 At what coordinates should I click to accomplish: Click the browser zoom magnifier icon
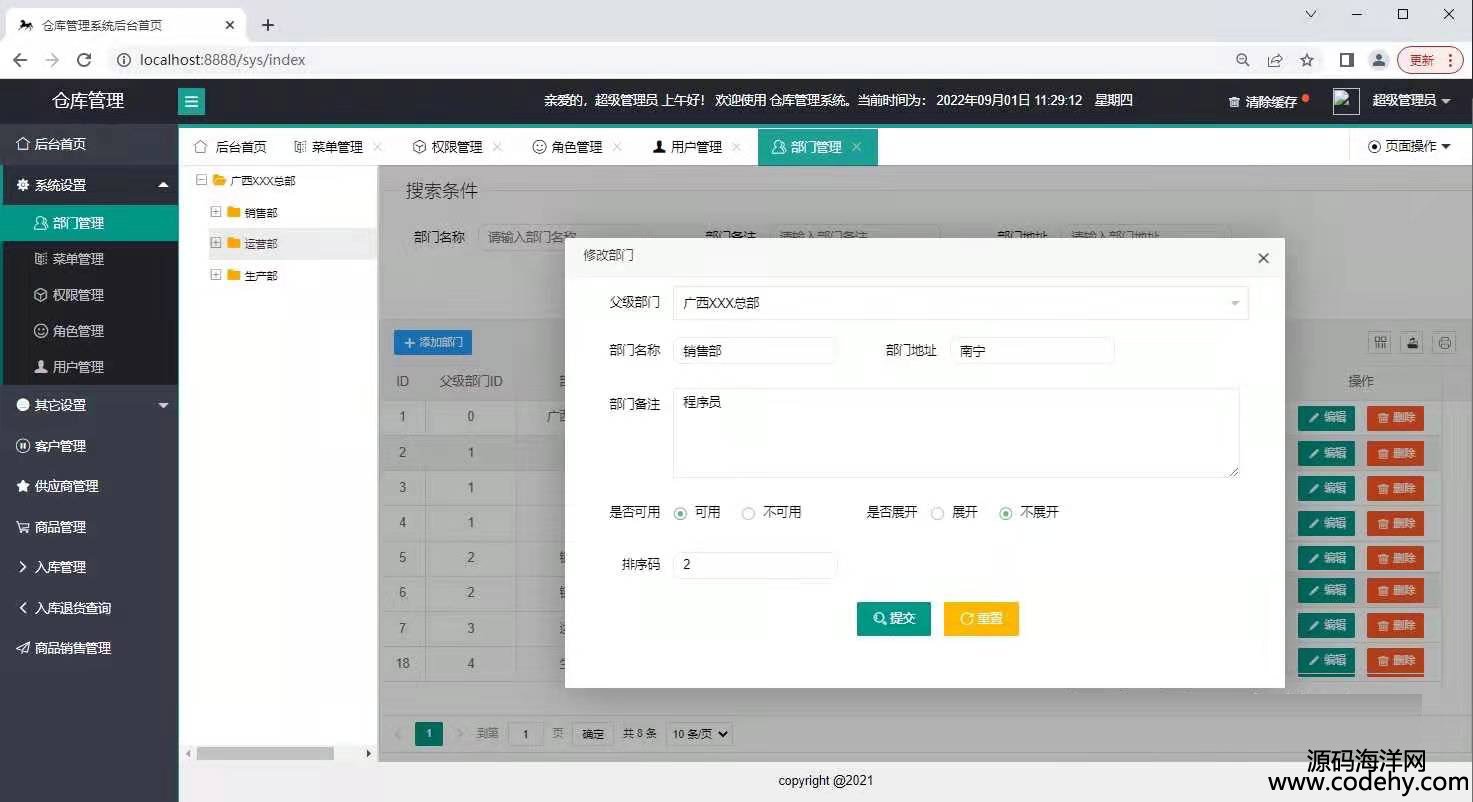tap(1243, 60)
